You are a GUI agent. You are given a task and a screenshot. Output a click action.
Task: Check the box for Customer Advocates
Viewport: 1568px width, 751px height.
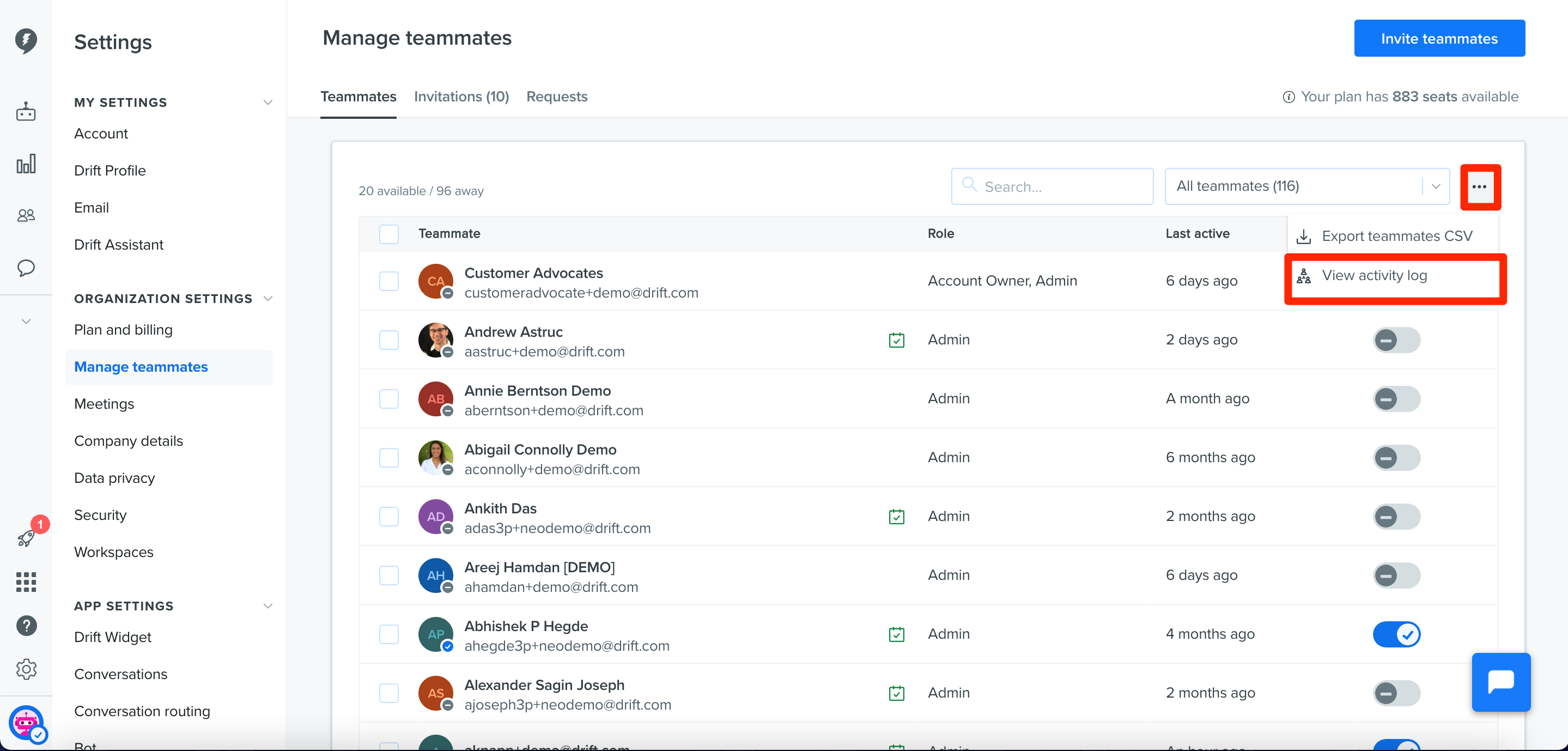click(x=388, y=281)
